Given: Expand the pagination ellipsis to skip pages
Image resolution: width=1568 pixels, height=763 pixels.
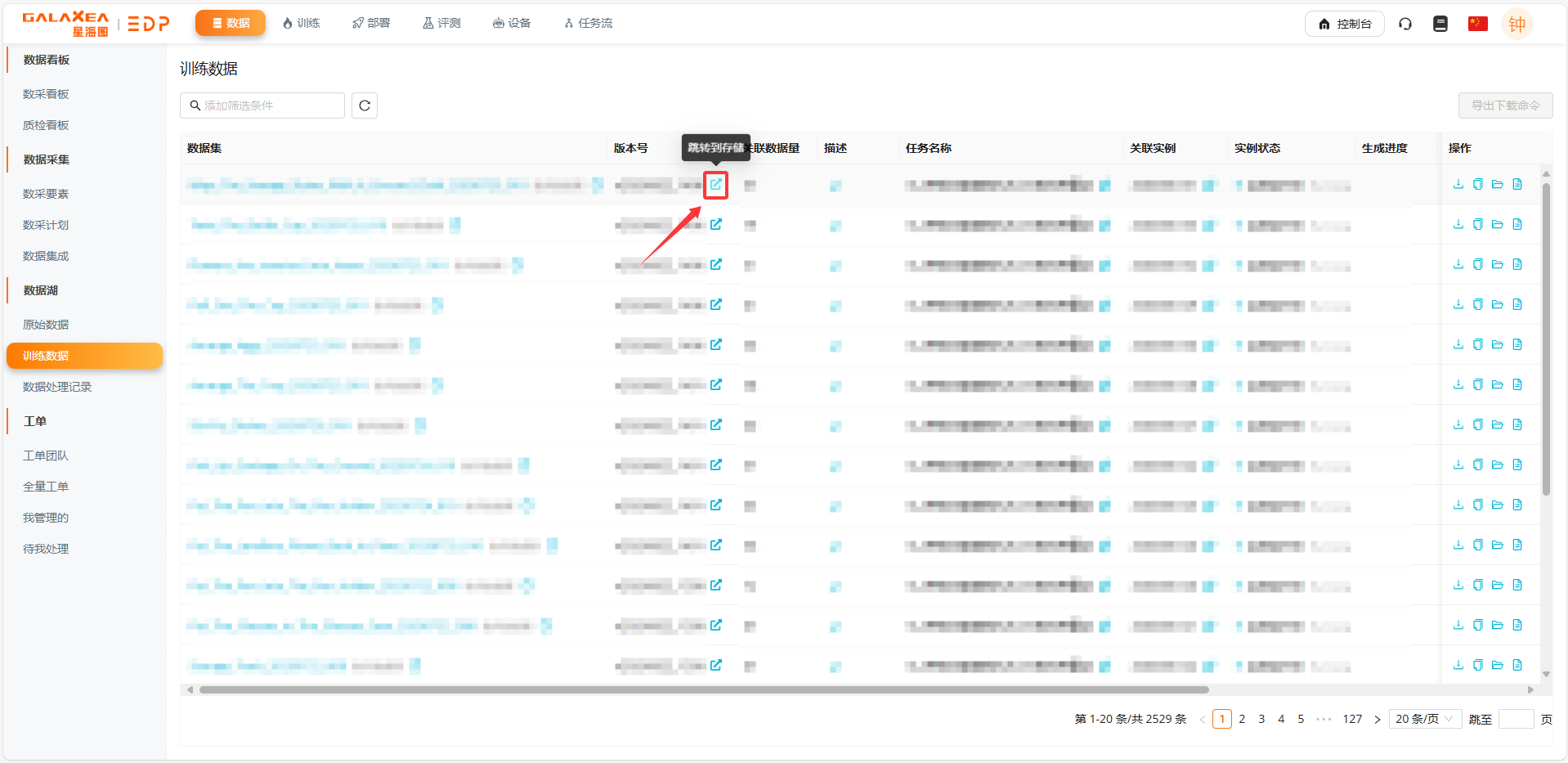Looking at the screenshot, I should point(1324,719).
